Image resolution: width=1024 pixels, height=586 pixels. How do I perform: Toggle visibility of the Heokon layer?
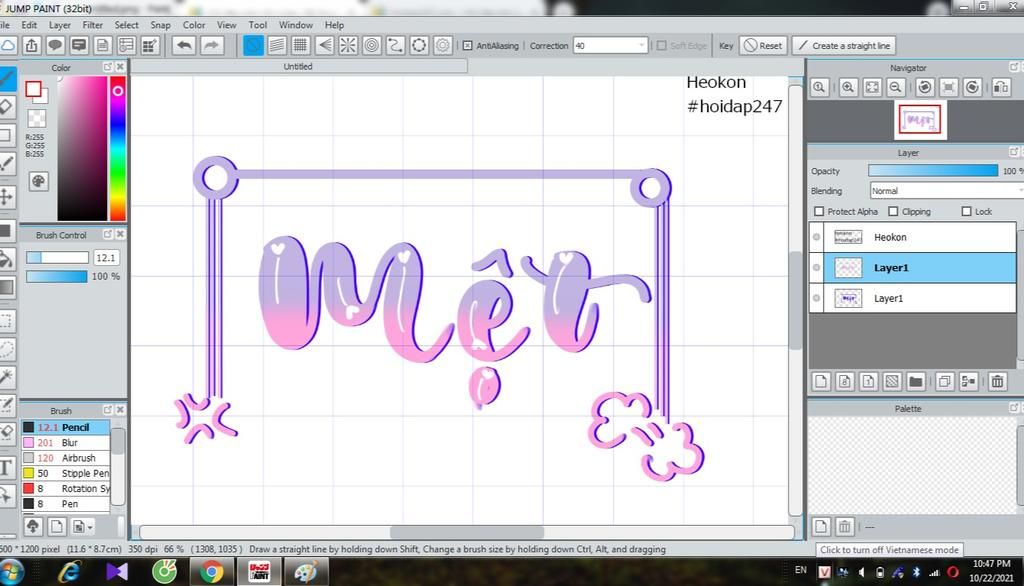coord(816,237)
